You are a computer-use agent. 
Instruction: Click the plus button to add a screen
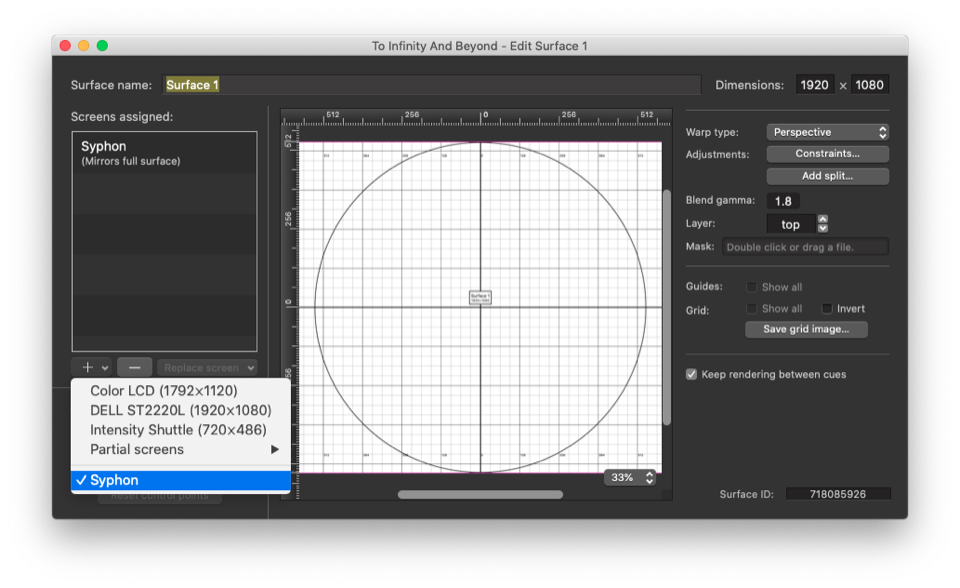(x=85, y=368)
